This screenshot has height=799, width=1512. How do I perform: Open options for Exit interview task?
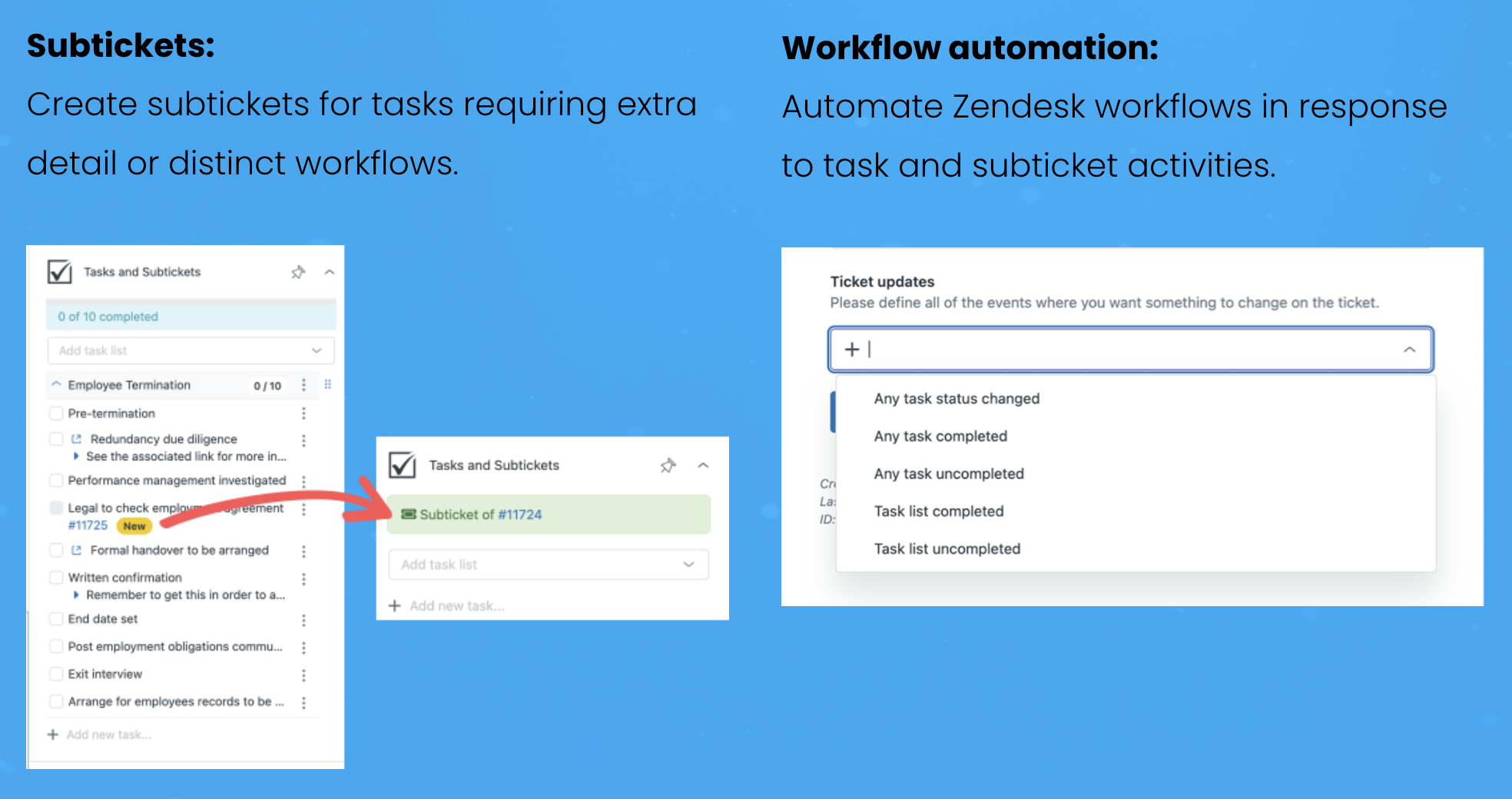303,675
